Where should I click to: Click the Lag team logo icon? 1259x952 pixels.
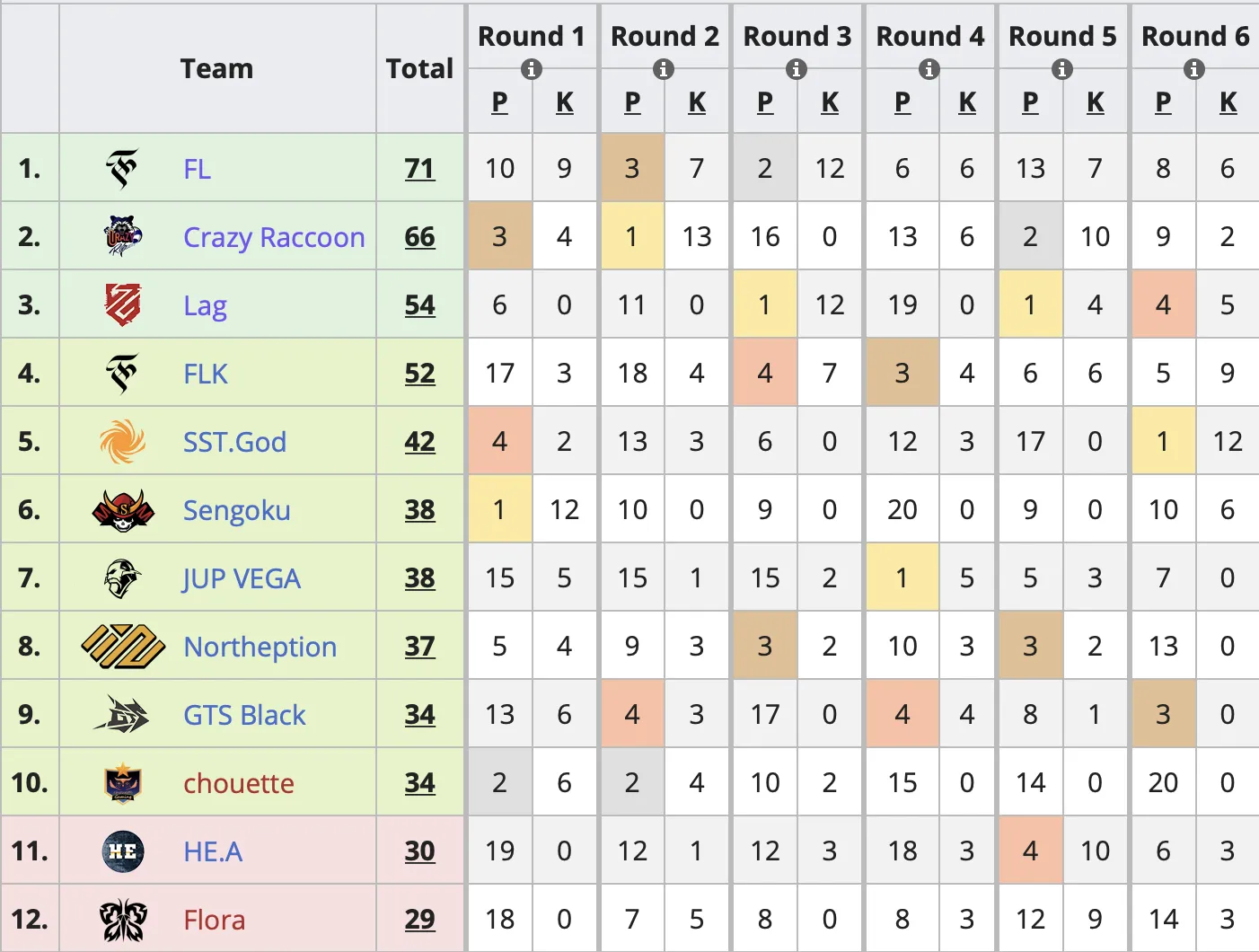click(x=123, y=304)
